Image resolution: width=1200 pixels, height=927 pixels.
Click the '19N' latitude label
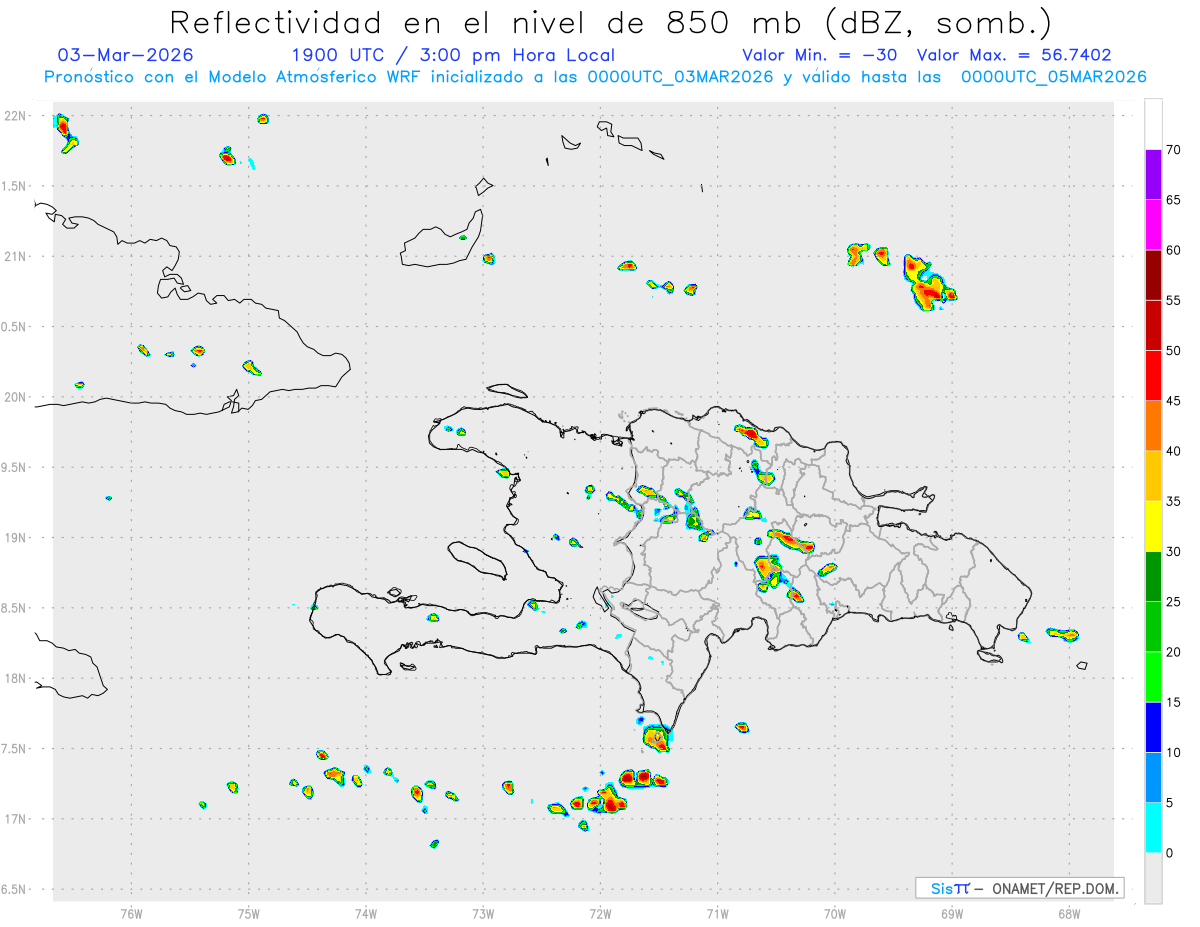tap(15, 538)
